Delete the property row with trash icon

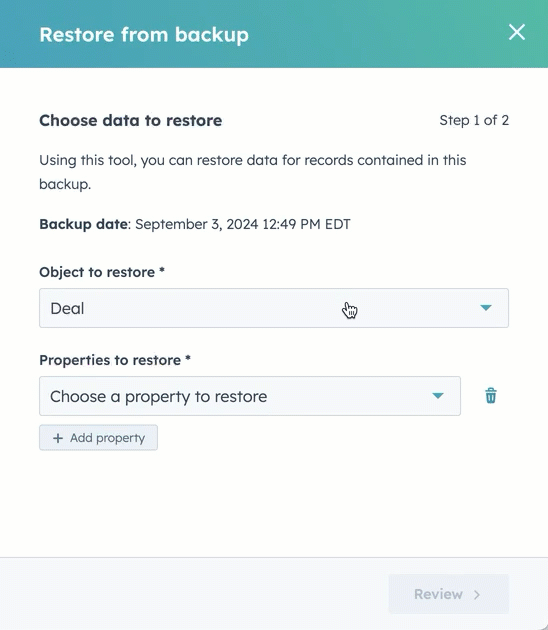click(491, 395)
